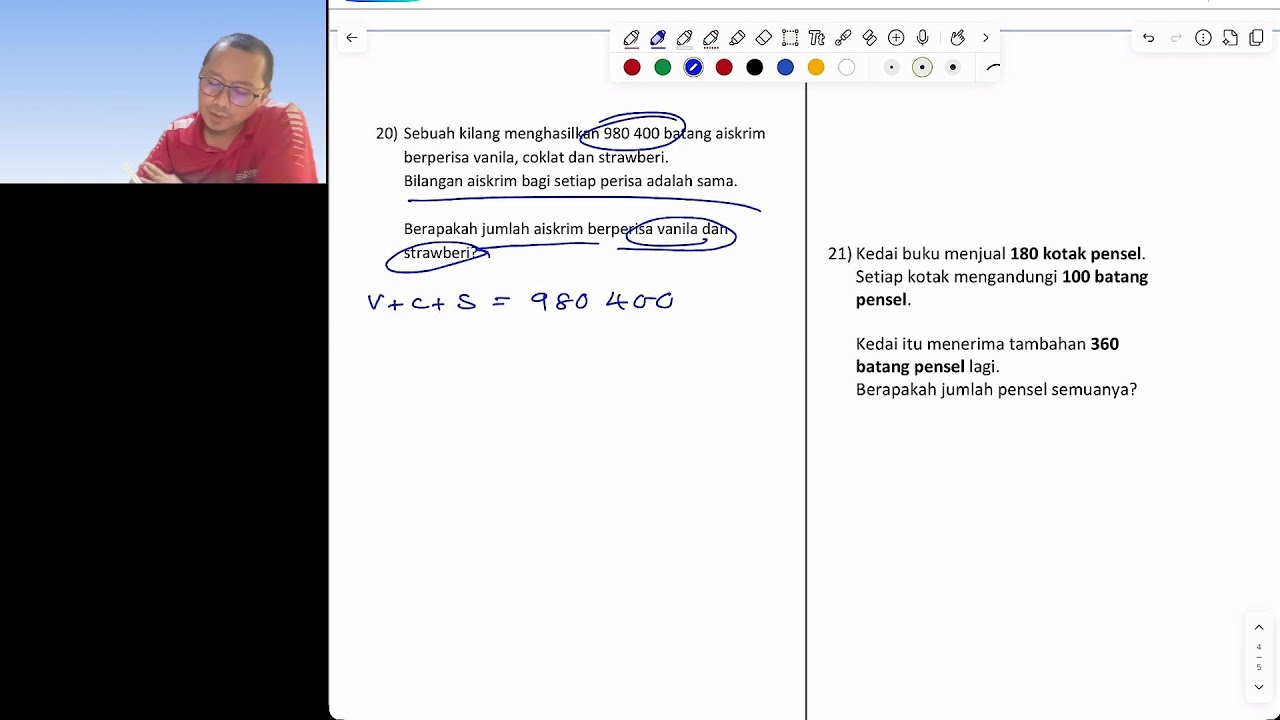Select the medium stroke size dot
The width and height of the screenshot is (1280, 720).
coord(922,67)
